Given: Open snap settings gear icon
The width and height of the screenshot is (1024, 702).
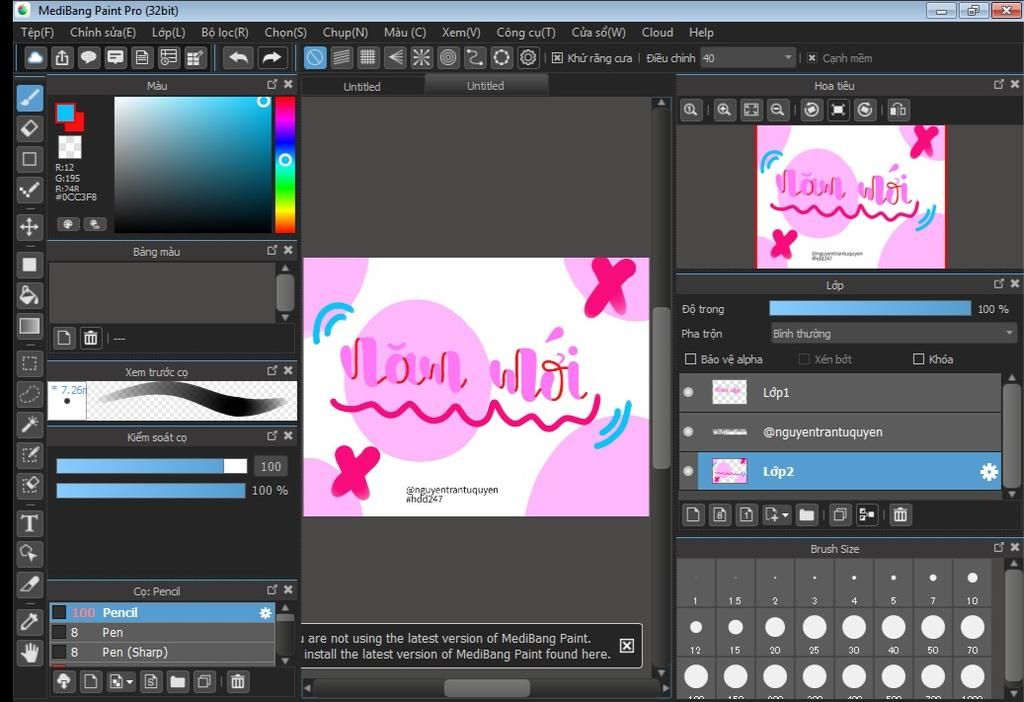Looking at the screenshot, I should (528, 58).
